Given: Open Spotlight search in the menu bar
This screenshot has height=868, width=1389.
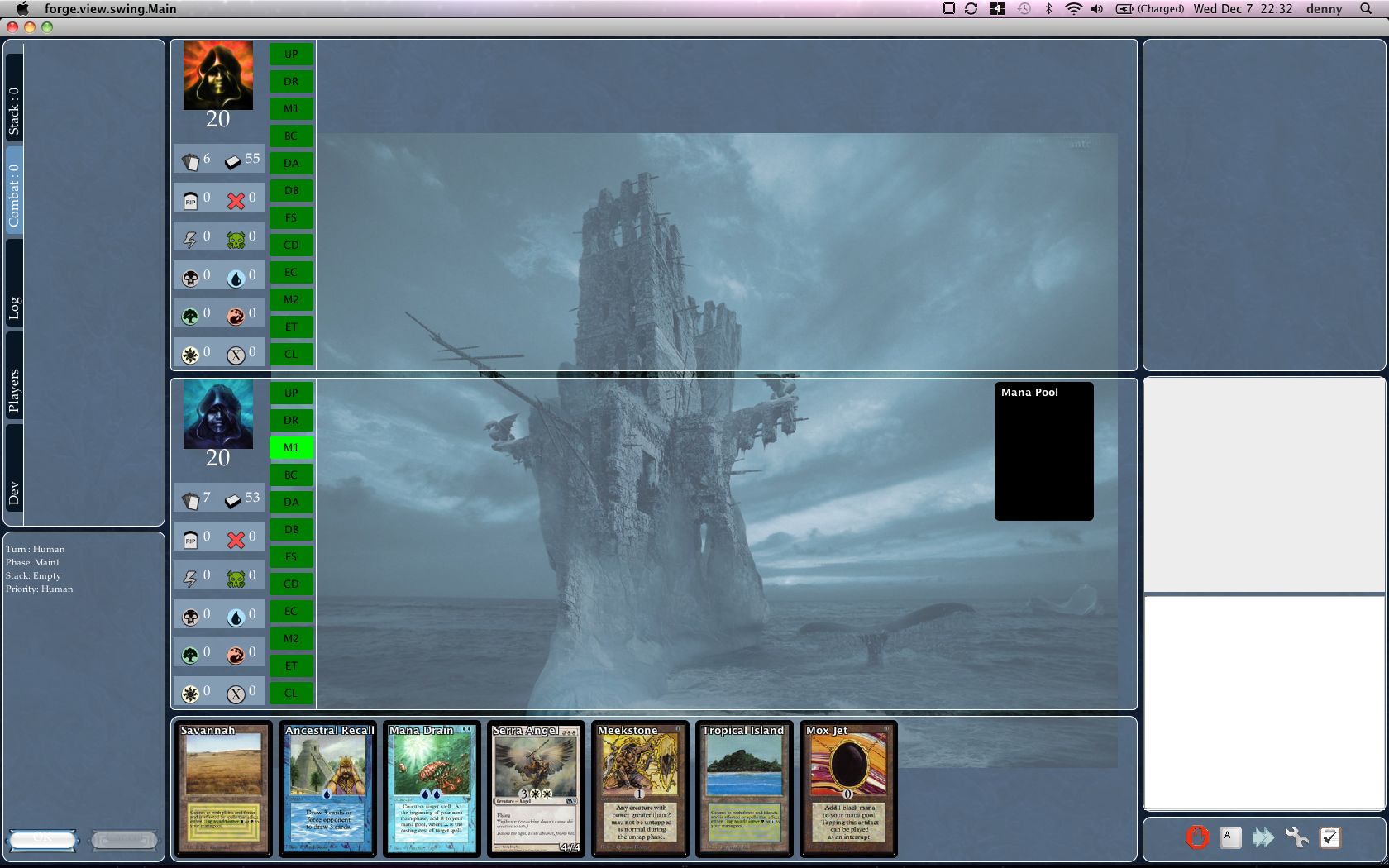Looking at the screenshot, I should pyautogui.click(x=1365, y=9).
